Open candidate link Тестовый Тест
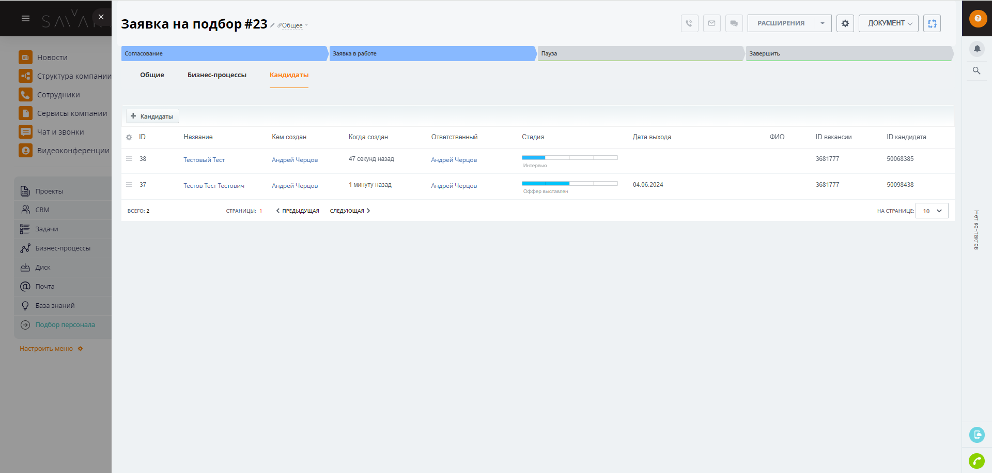The height and width of the screenshot is (474, 992). point(204,159)
